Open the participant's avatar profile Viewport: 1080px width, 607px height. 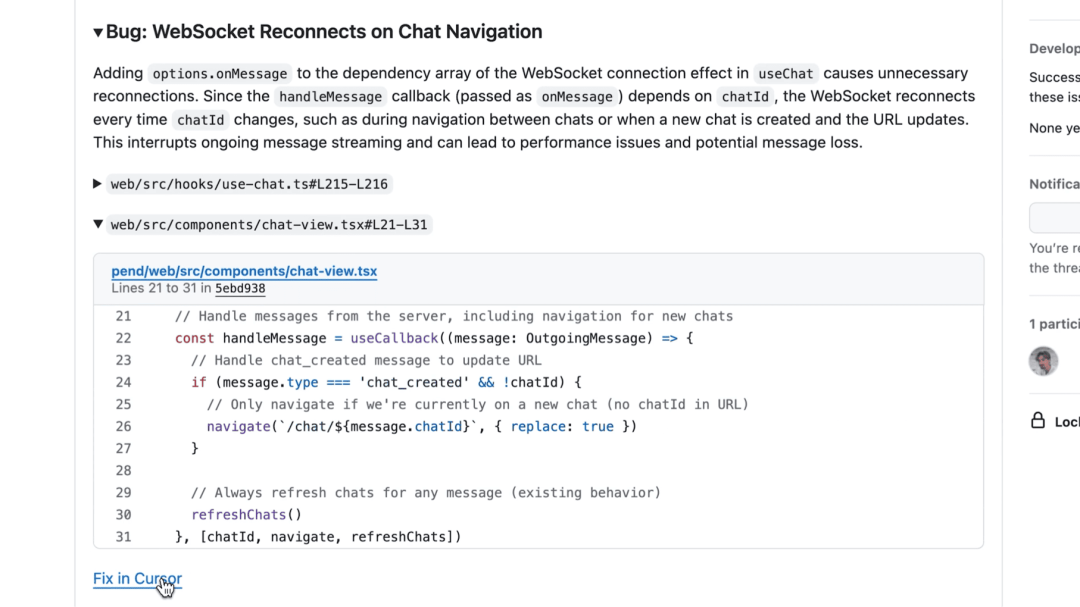click(1043, 361)
